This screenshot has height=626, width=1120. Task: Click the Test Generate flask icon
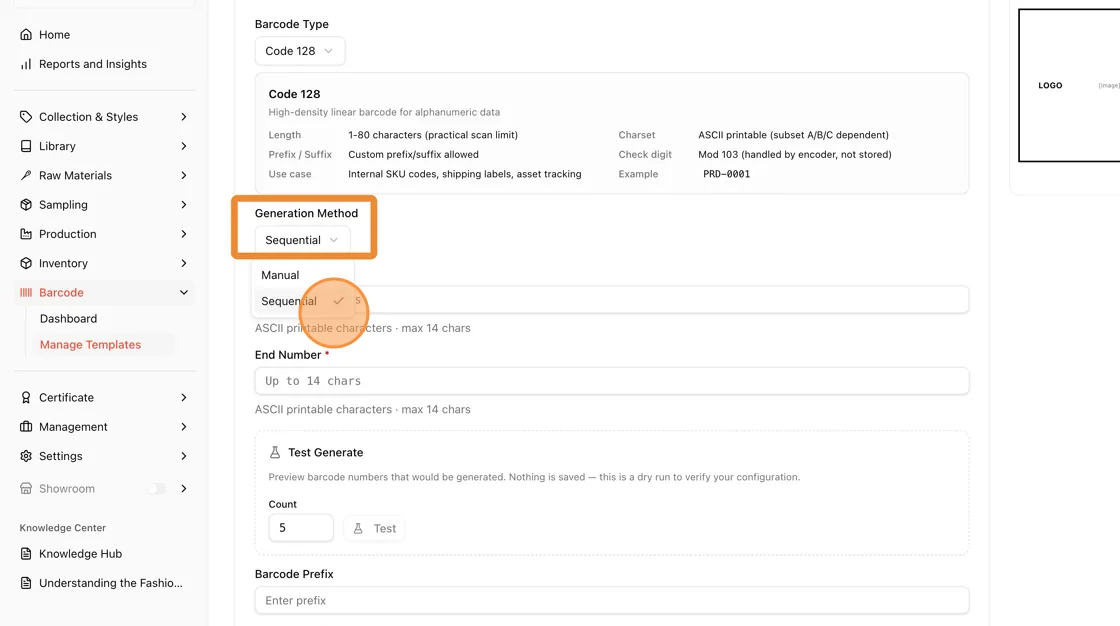click(275, 452)
